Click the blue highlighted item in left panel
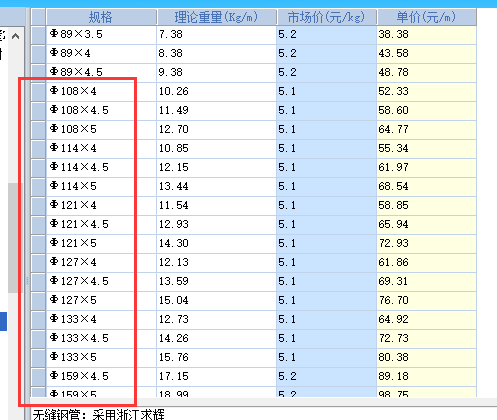This screenshot has height=420, width=497. (3, 321)
